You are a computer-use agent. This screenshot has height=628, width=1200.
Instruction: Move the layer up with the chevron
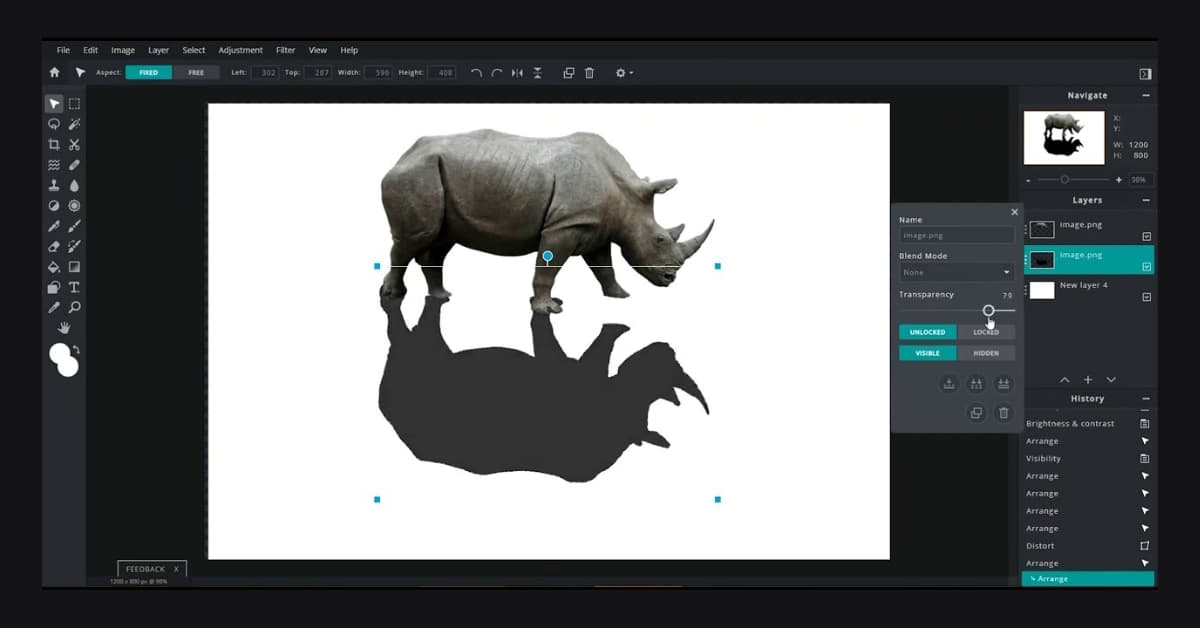[x=1064, y=380]
